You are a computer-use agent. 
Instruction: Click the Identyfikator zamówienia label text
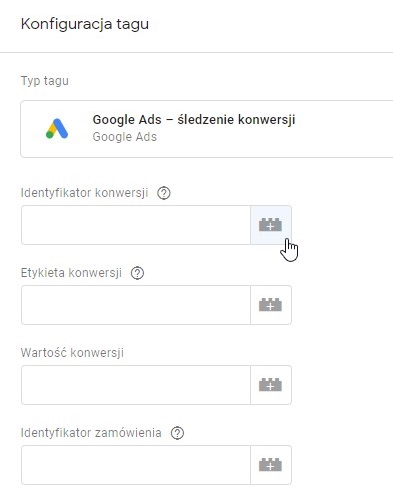91,433
